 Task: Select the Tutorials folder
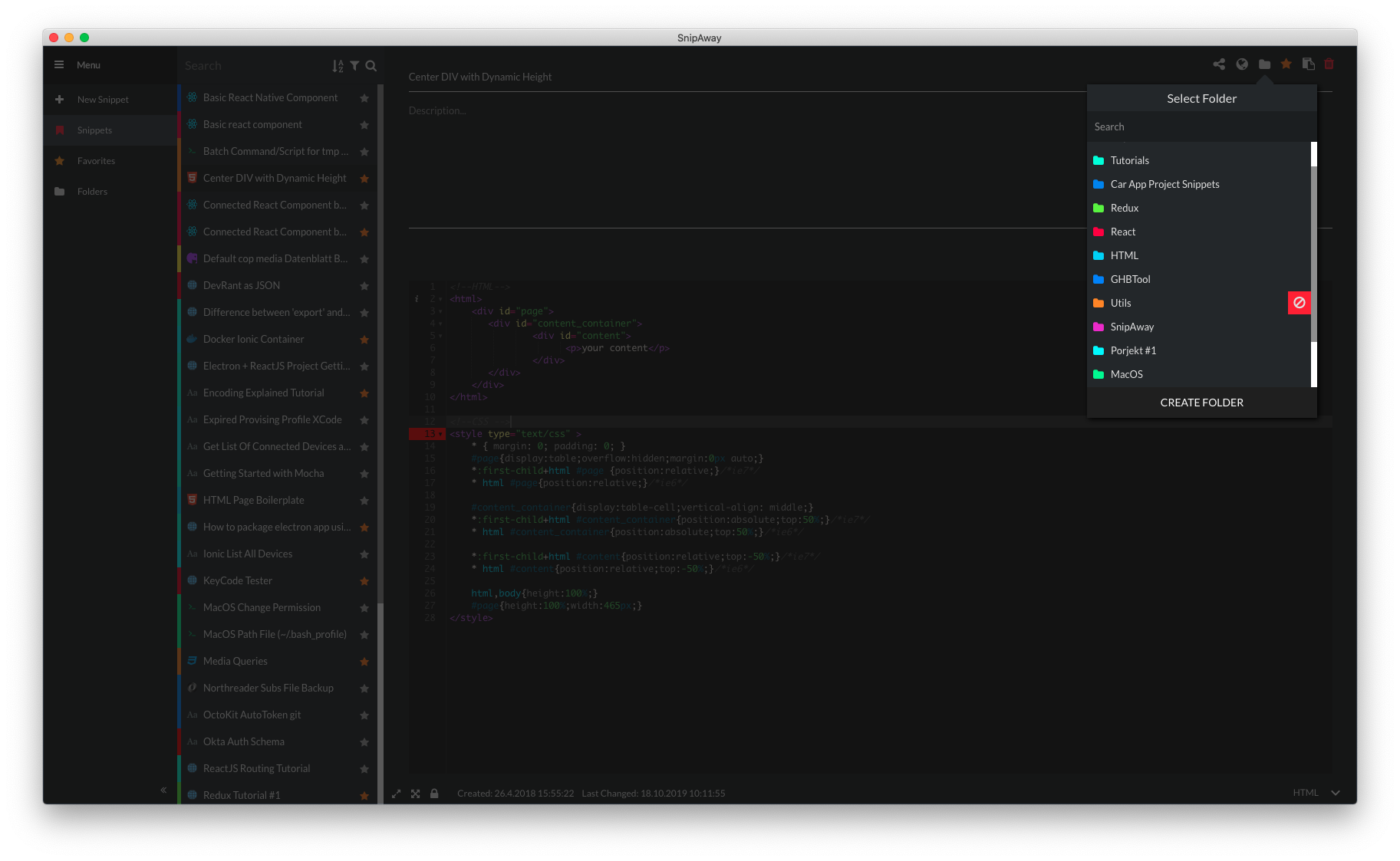point(1198,160)
